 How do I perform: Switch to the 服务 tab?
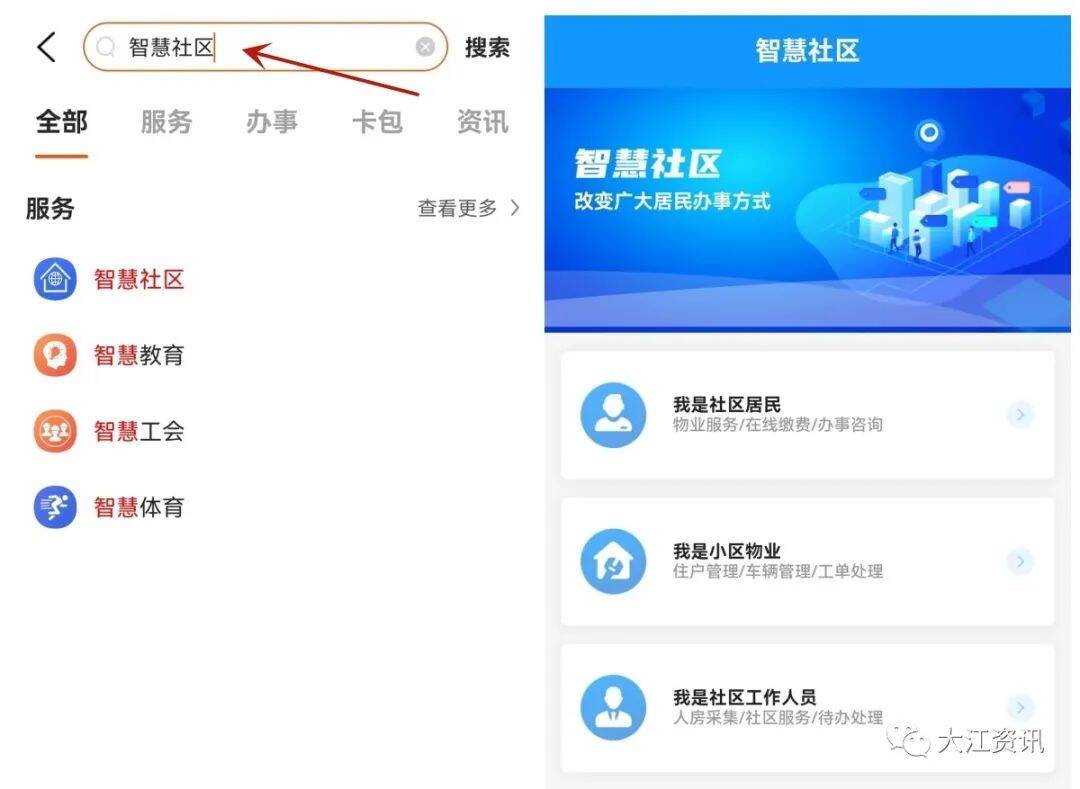(x=166, y=122)
